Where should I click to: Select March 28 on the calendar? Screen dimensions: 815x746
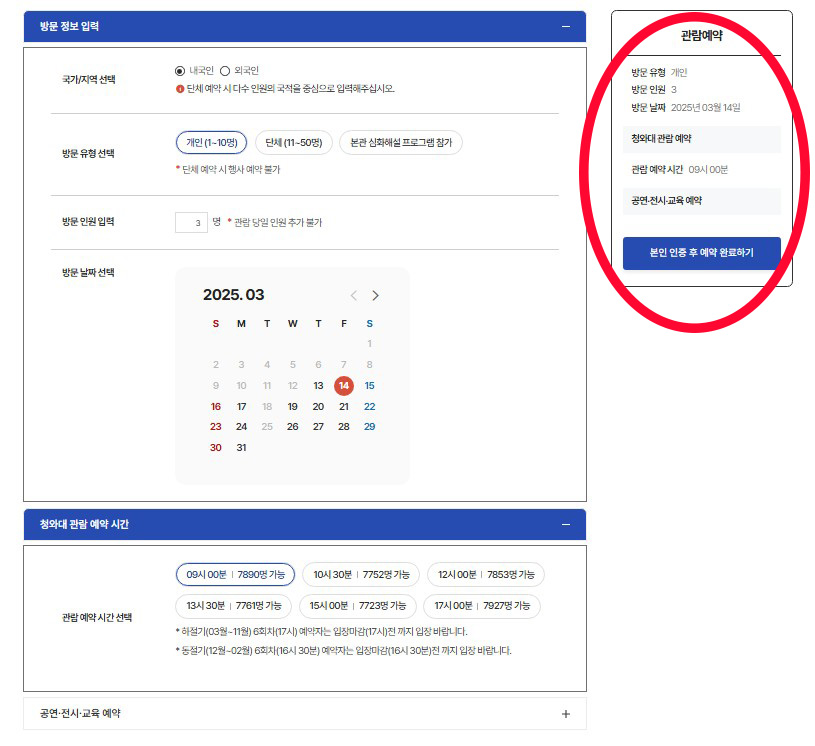[344, 427]
